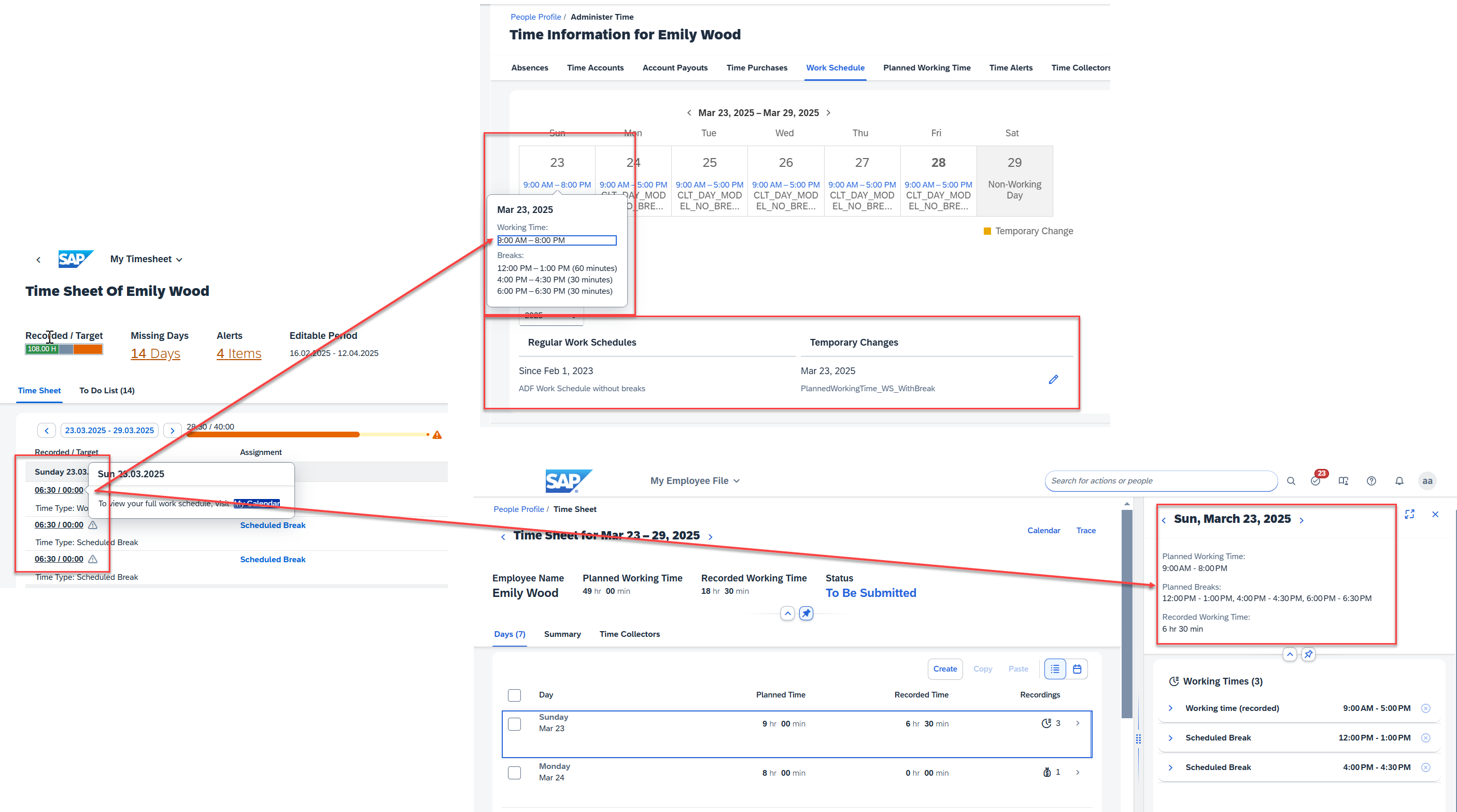This screenshot has height=812, width=1457.
Task: Open the My Employee File dropdown menu
Action: tap(695, 481)
